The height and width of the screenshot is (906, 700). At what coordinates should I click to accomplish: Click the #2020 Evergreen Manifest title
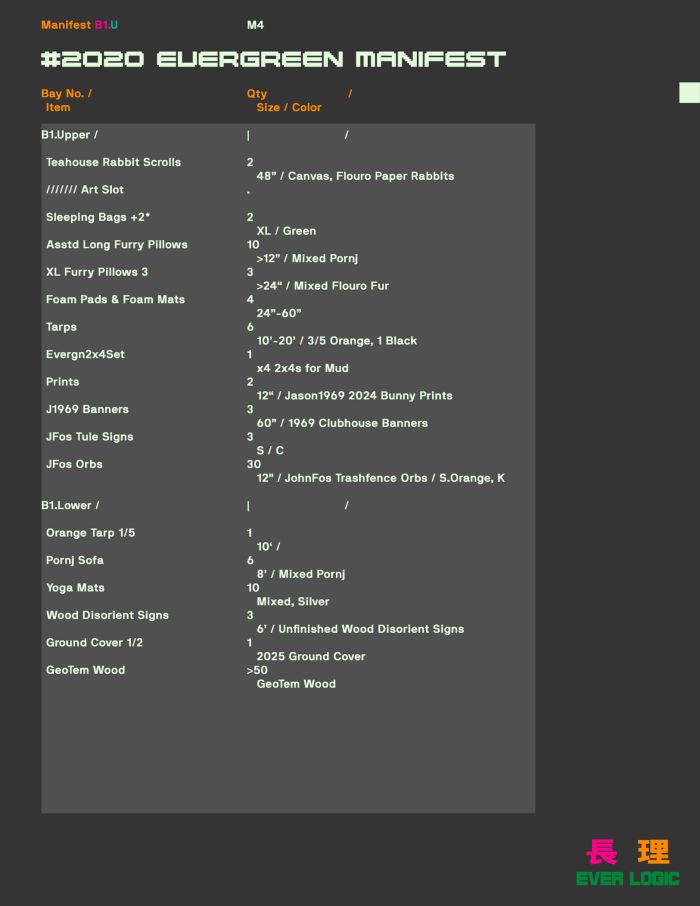click(x=273, y=59)
